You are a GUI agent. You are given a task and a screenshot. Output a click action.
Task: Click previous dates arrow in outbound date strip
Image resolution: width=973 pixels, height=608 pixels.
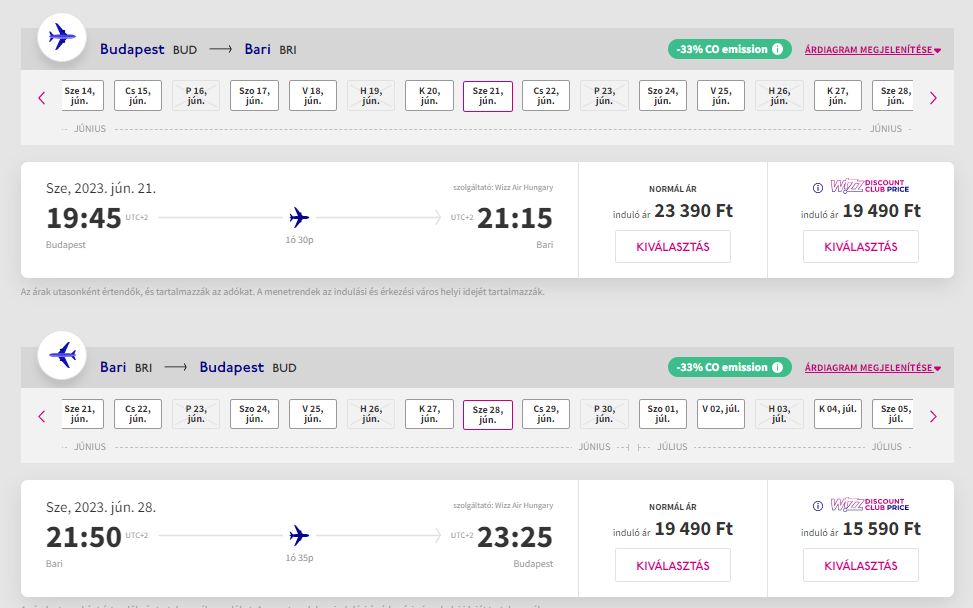(x=42, y=98)
